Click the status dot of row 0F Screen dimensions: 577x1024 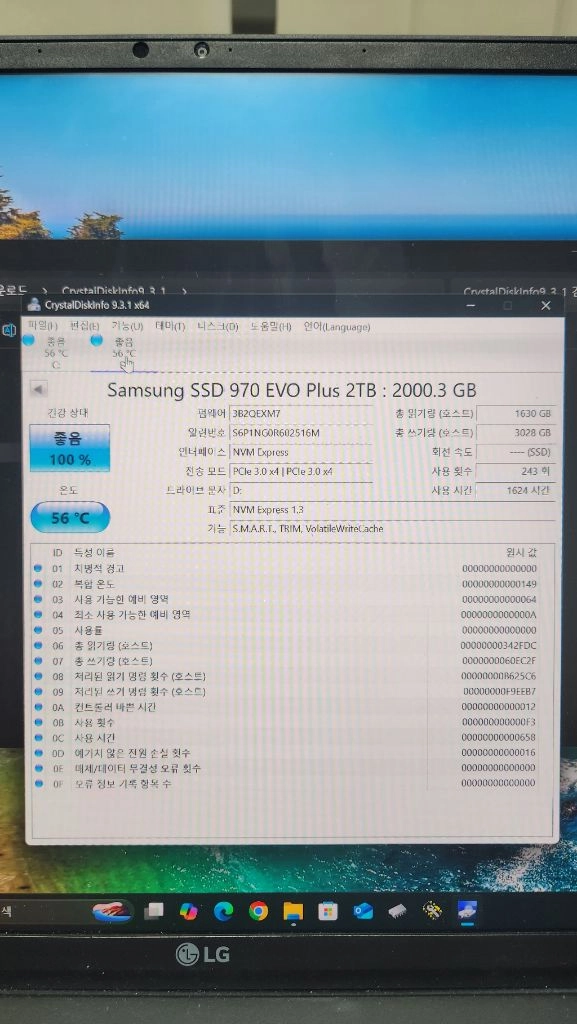pos(38,784)
